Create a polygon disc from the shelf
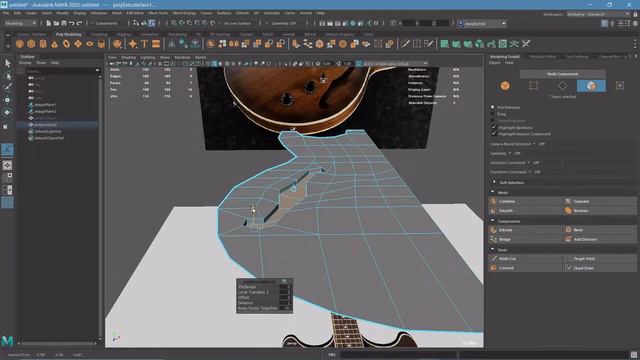The width and height of the screenshot is (640, 360). 89,44
